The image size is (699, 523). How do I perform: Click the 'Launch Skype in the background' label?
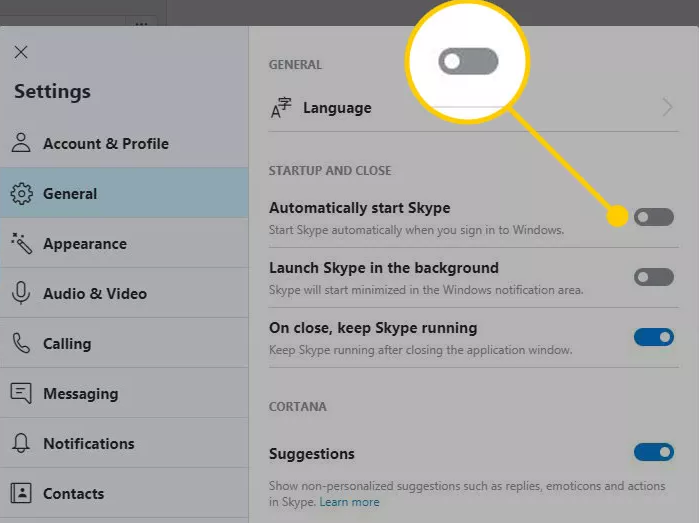click(x=384, y=268)
